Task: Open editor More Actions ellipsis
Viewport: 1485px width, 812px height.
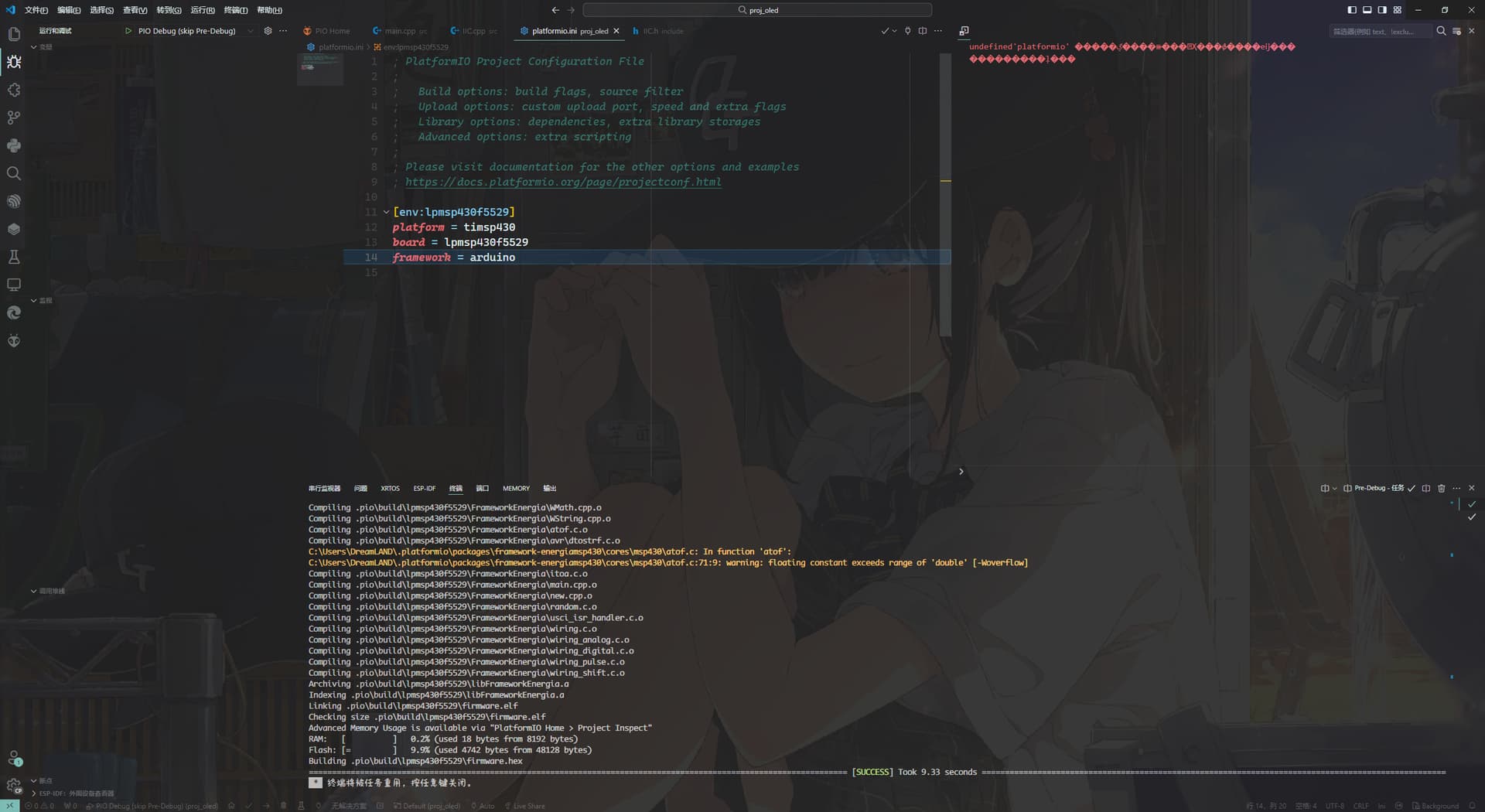Action: click(938, 31)
